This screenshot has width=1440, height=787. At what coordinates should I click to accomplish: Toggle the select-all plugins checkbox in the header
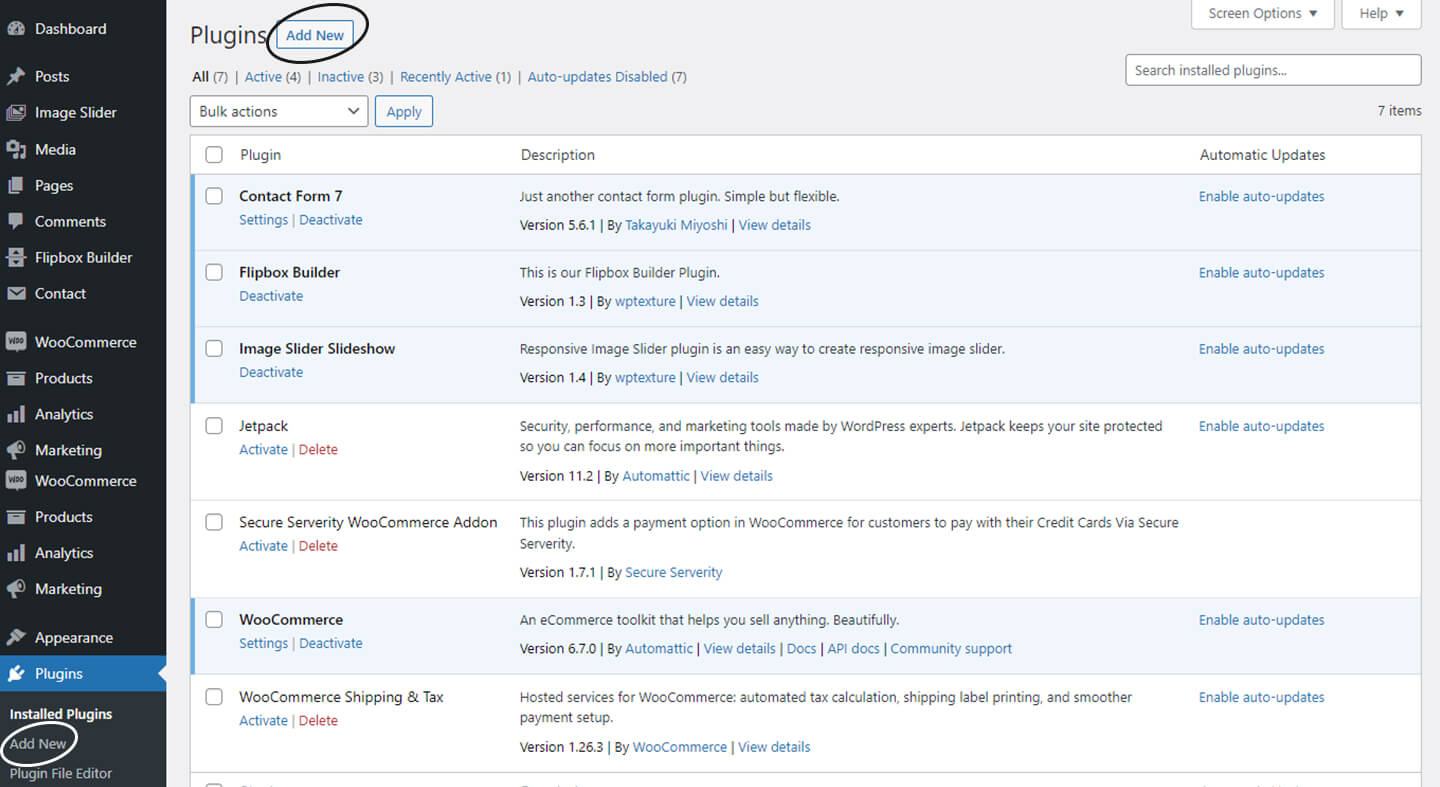coord(214,155)
